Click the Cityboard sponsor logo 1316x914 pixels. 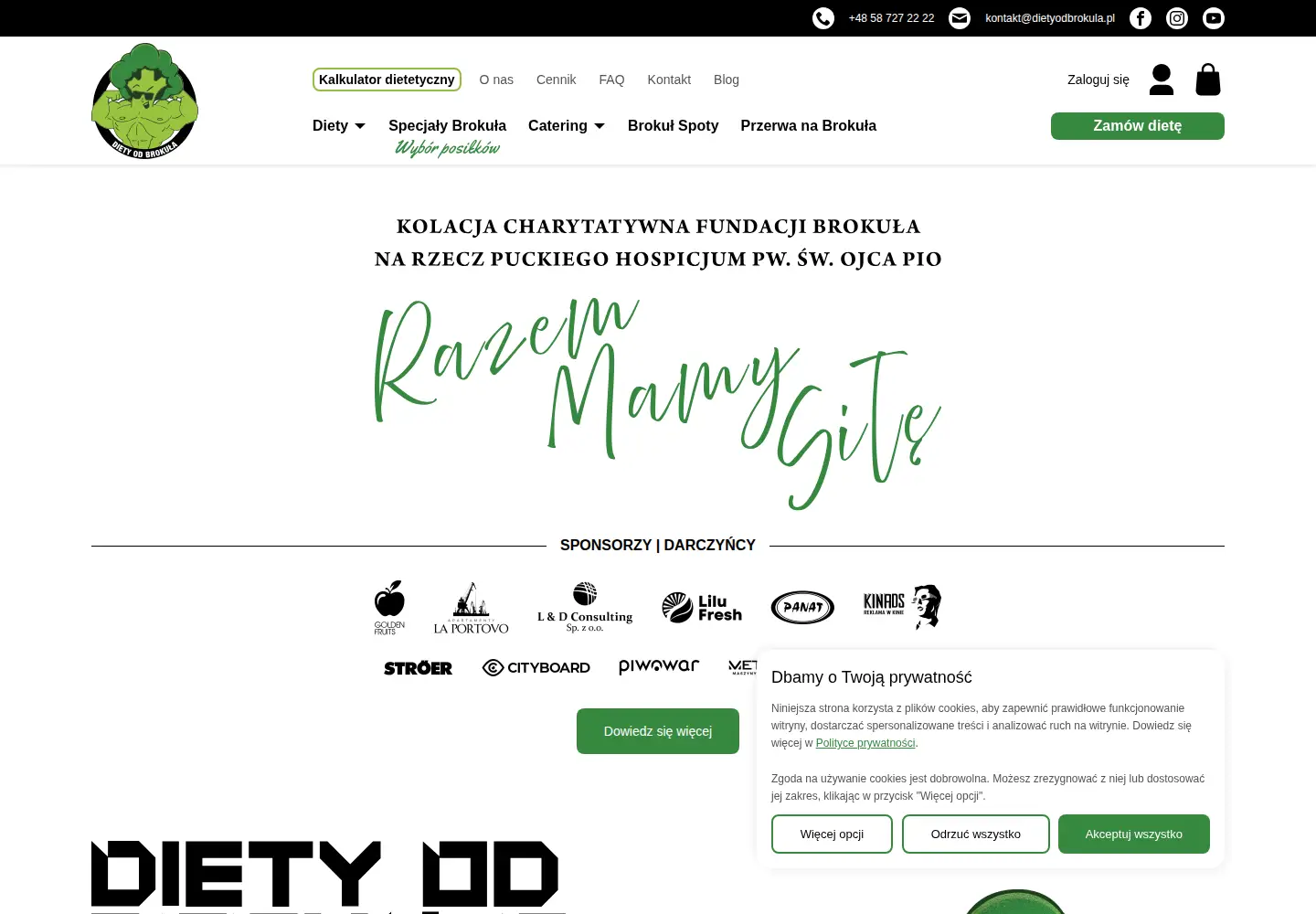536,668
